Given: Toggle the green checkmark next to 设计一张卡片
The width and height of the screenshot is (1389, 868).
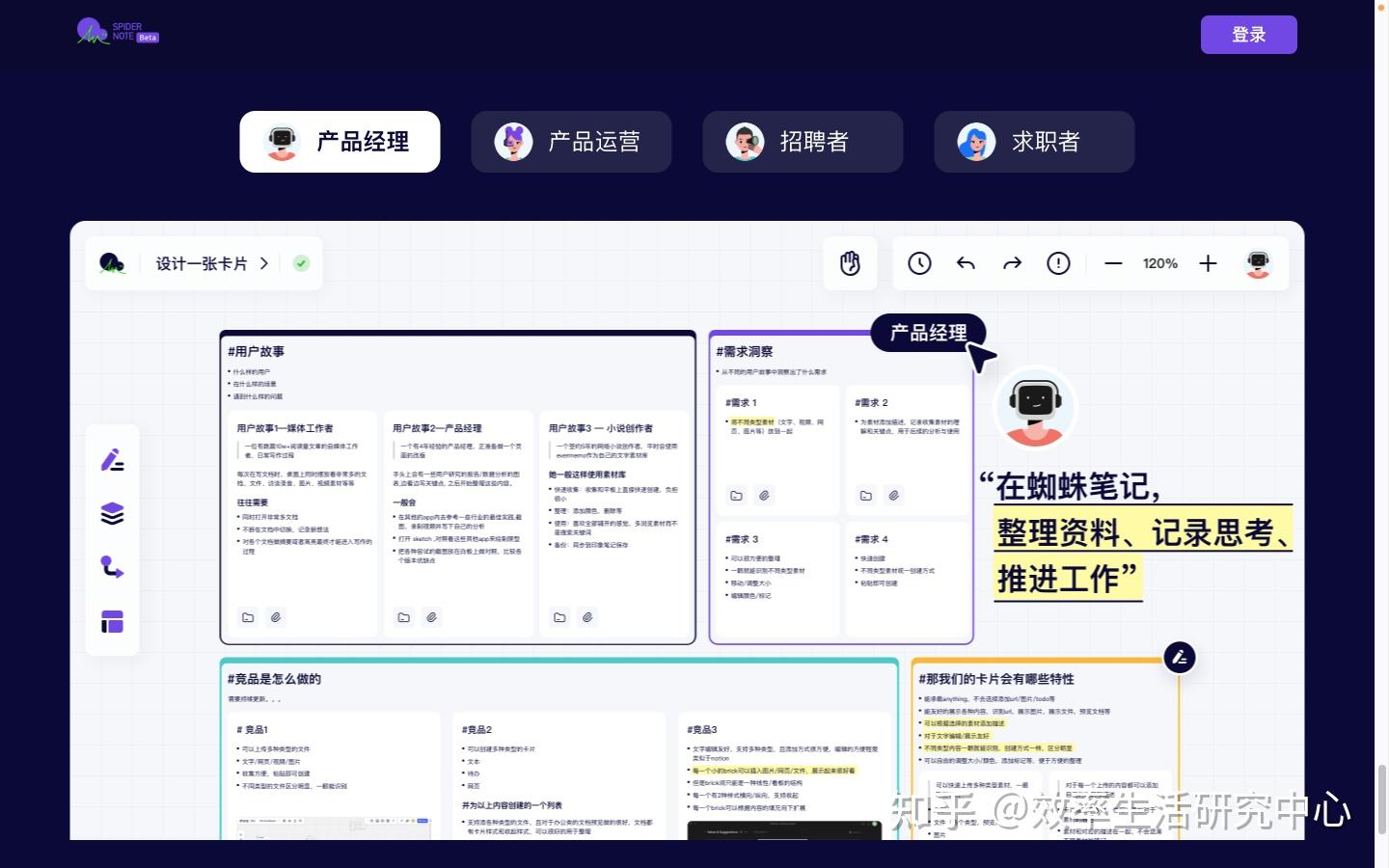Looking at the screenshot, I should pyautogui.click(x=301, y=262).
